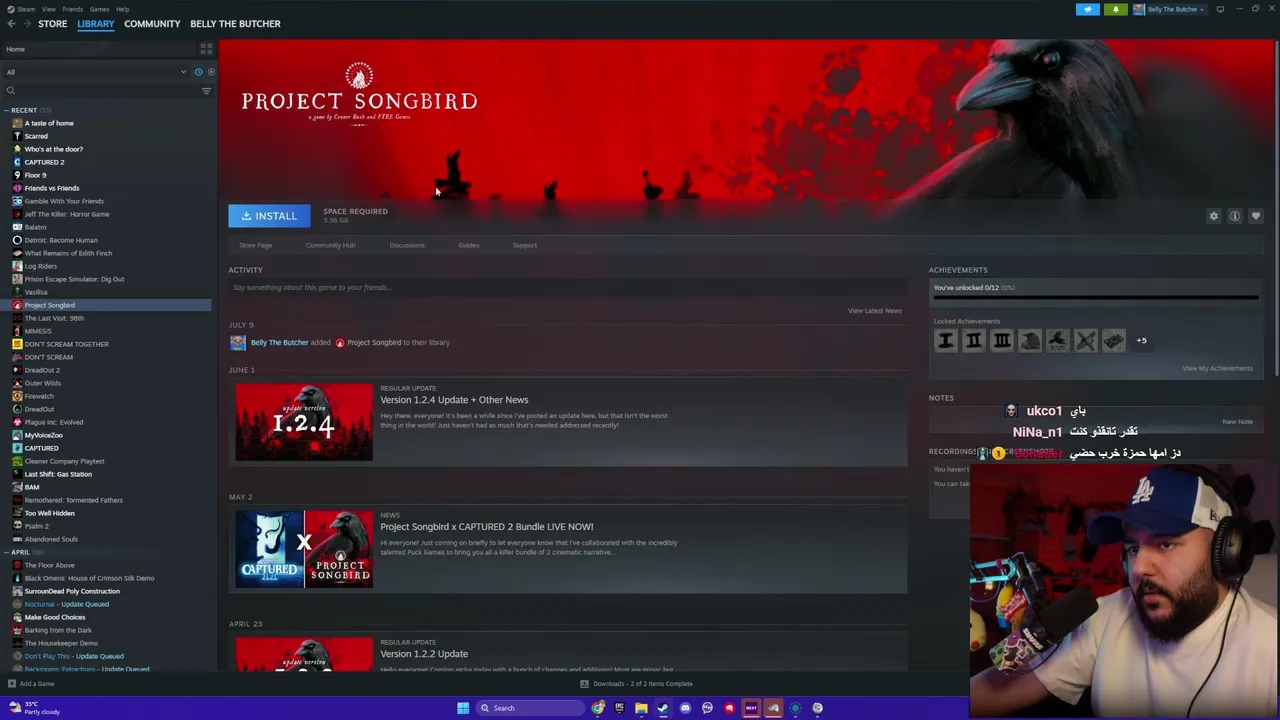Open the Discussions link
The image size is (1280, 720).
point(407,245)
